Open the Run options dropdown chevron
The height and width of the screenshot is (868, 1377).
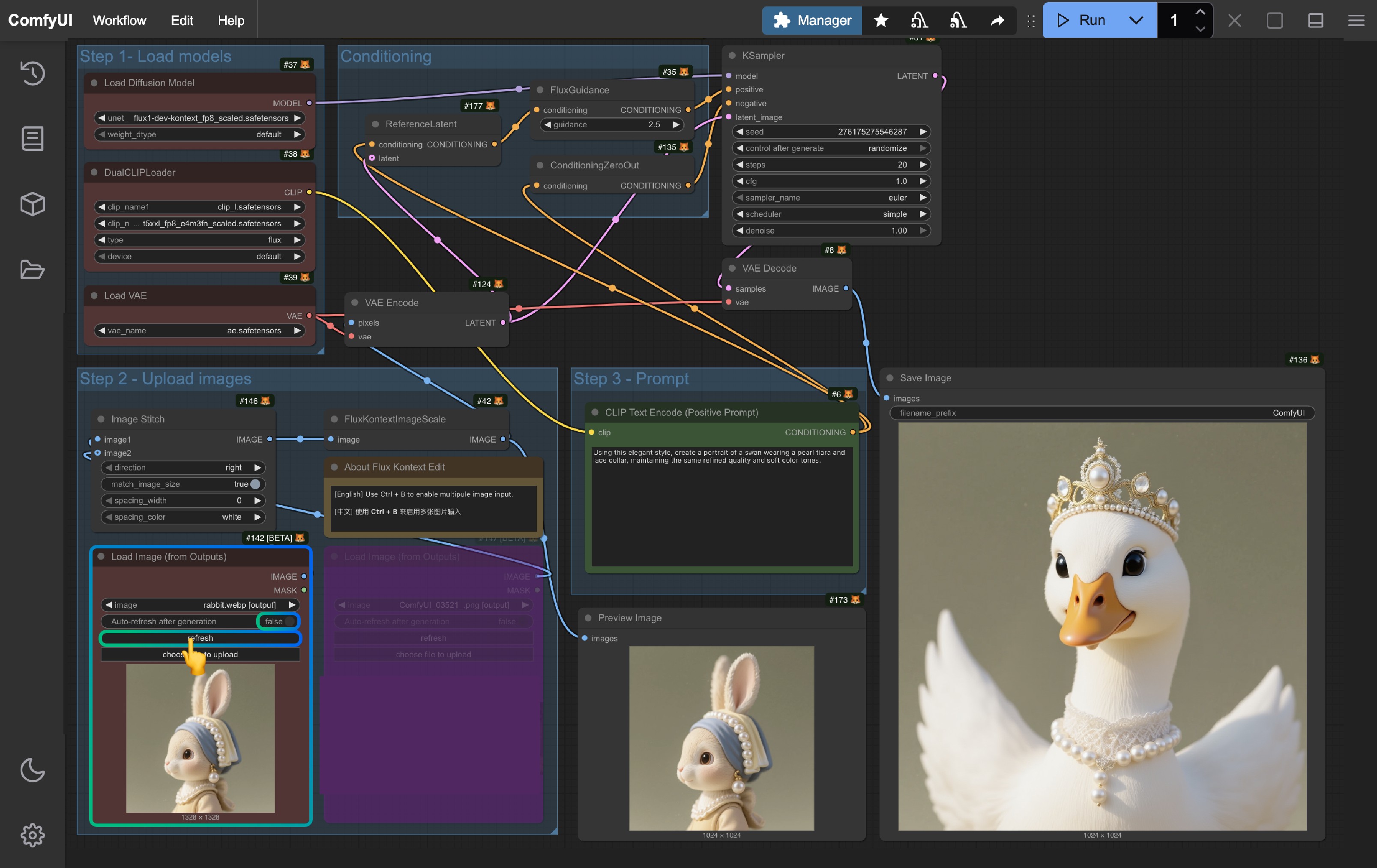[1136, 21]
